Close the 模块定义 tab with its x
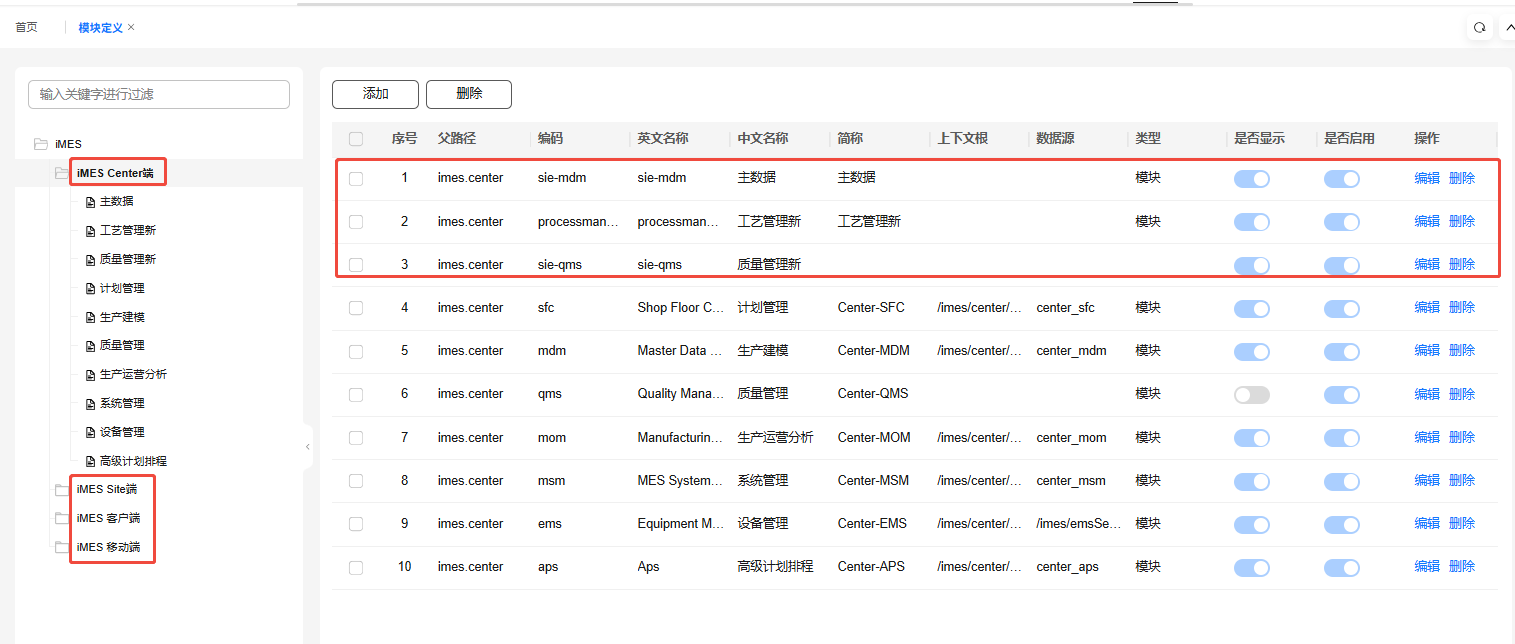 pyautogui.click(x=131, y=27)
